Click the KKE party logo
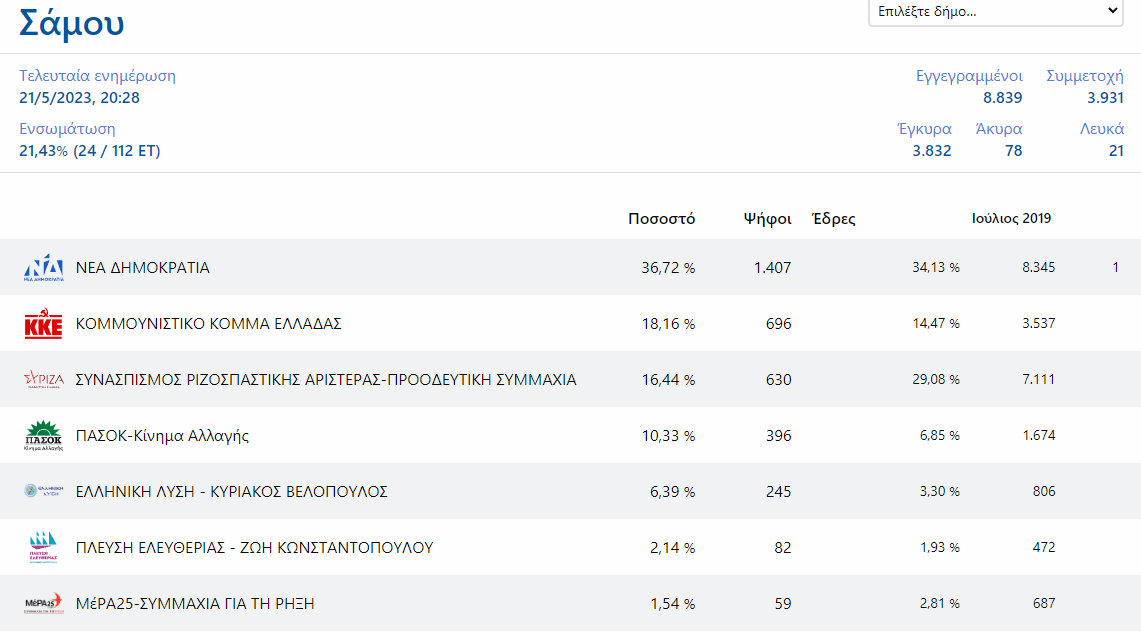Viewport: 1141px width, 633px height. pyautogui.click(x=44, y=324)
